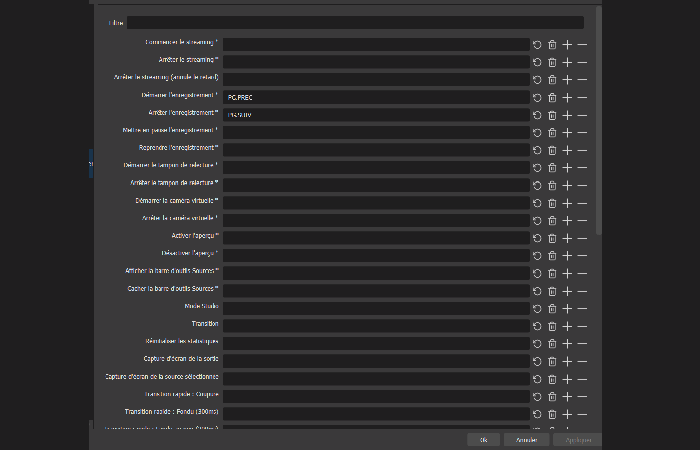Delete the Transition hotkey with trash icon

pyautogui.click(x=552, y=326)
